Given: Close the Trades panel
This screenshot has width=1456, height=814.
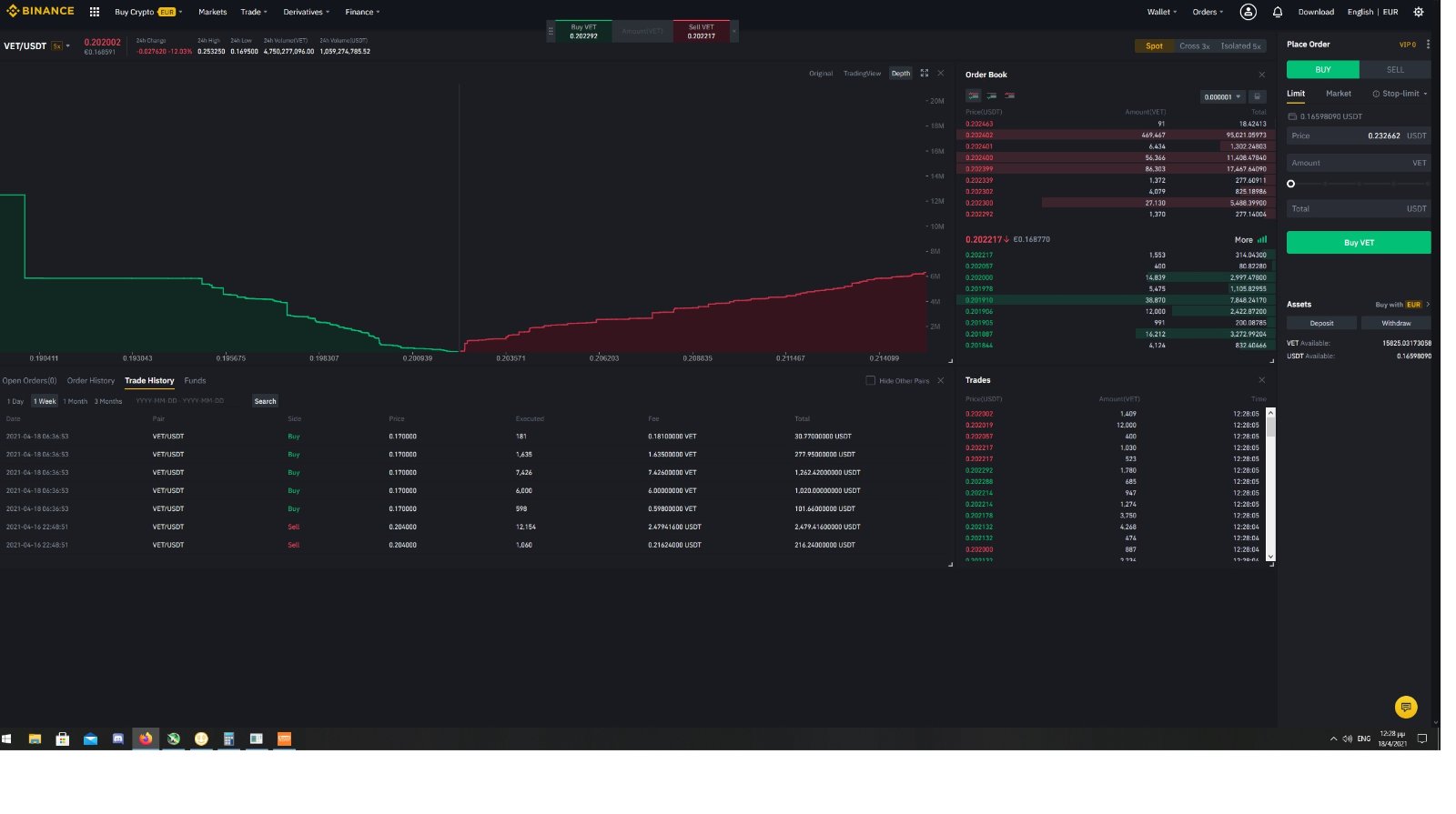Looking at the screenshot, I should point(1262,380).
